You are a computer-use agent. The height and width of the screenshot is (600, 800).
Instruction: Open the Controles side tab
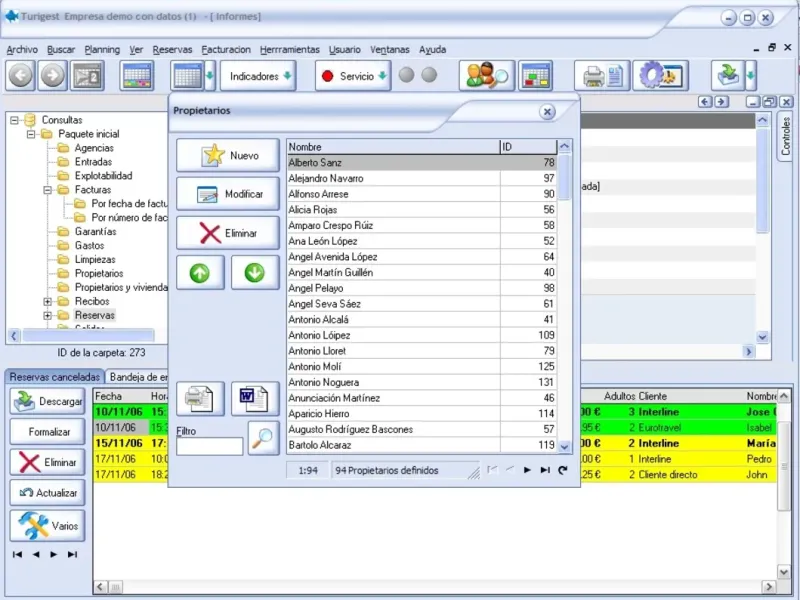coord(786,136)
